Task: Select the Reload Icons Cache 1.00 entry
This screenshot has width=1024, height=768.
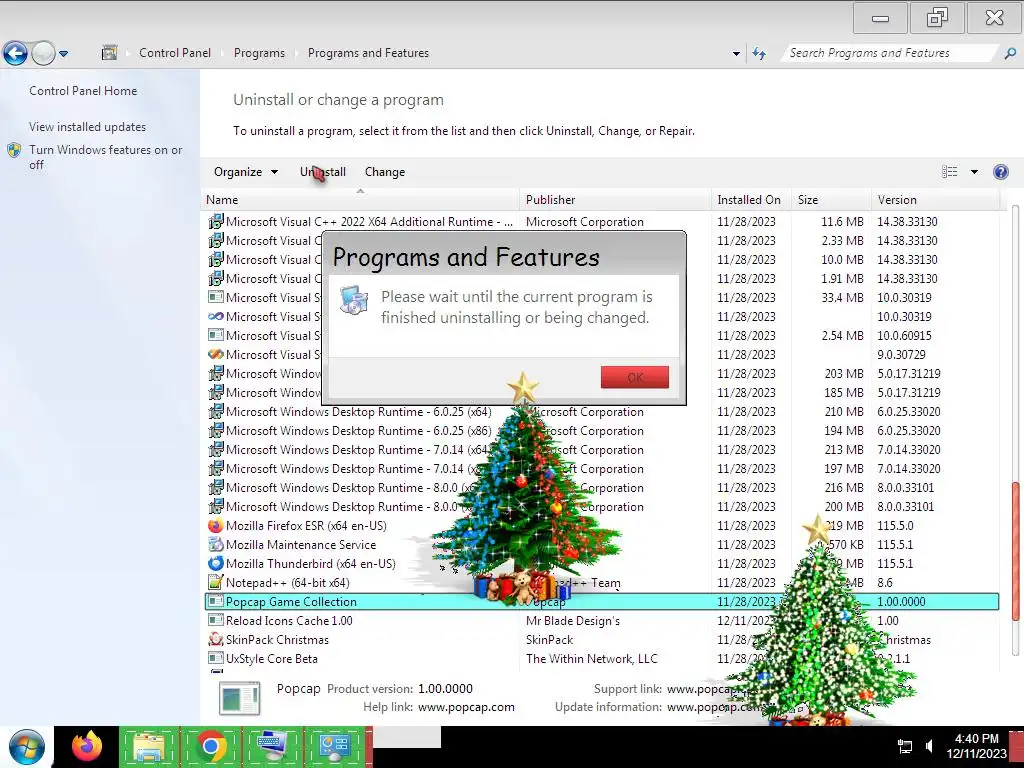Action: tap(602, 620)
